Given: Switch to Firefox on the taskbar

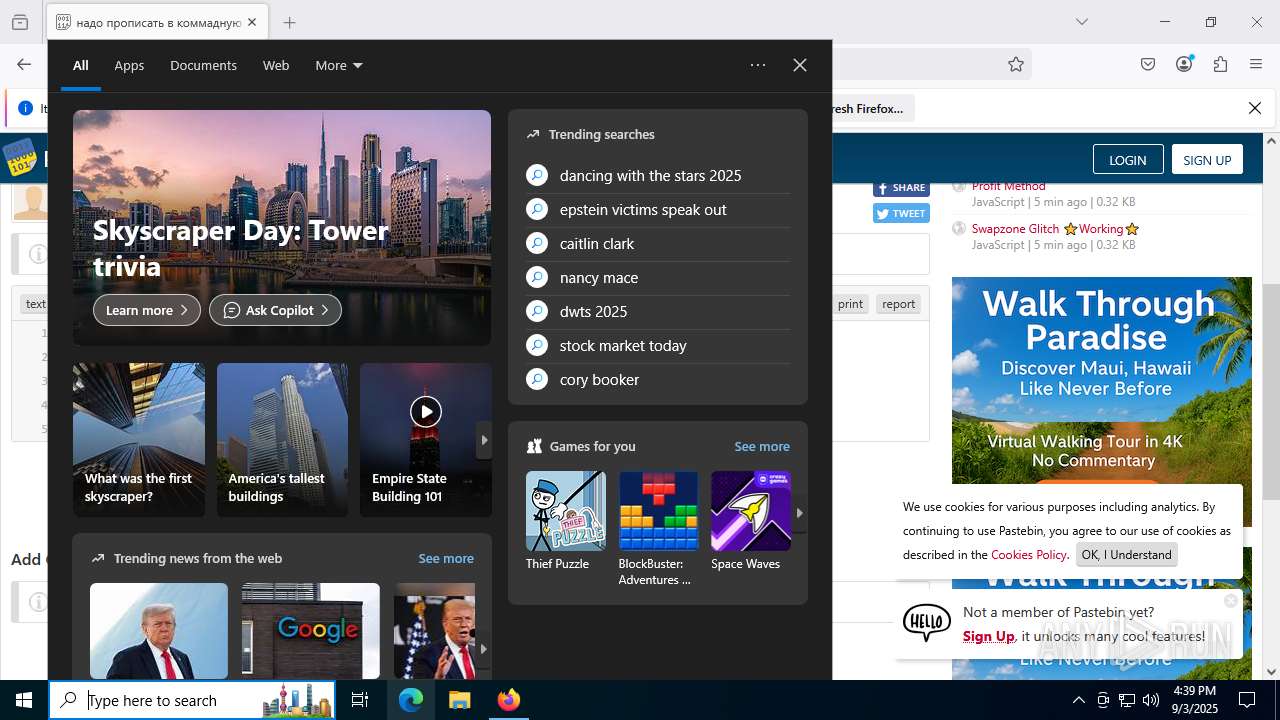Looking at the screenshot, I should tap(508, 700).
